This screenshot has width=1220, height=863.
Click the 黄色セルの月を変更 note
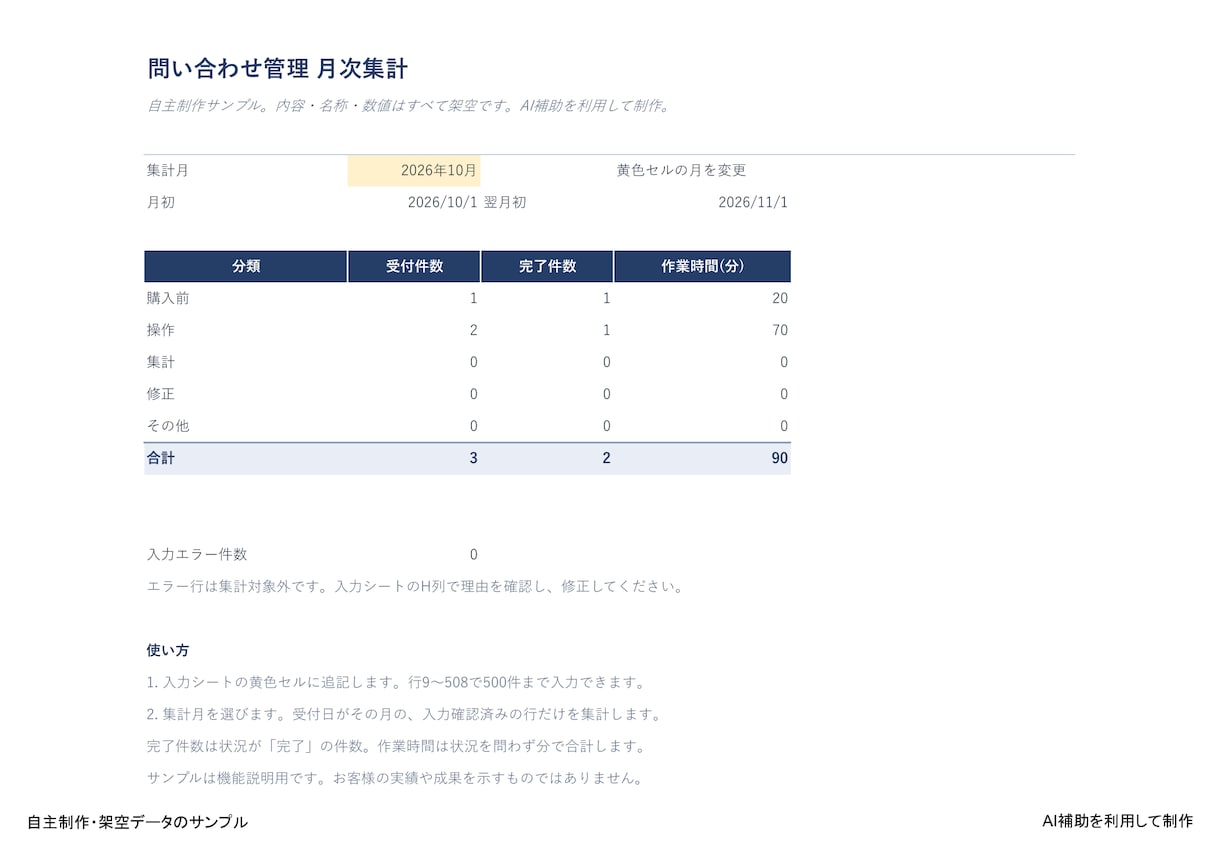tap(681, 171)
